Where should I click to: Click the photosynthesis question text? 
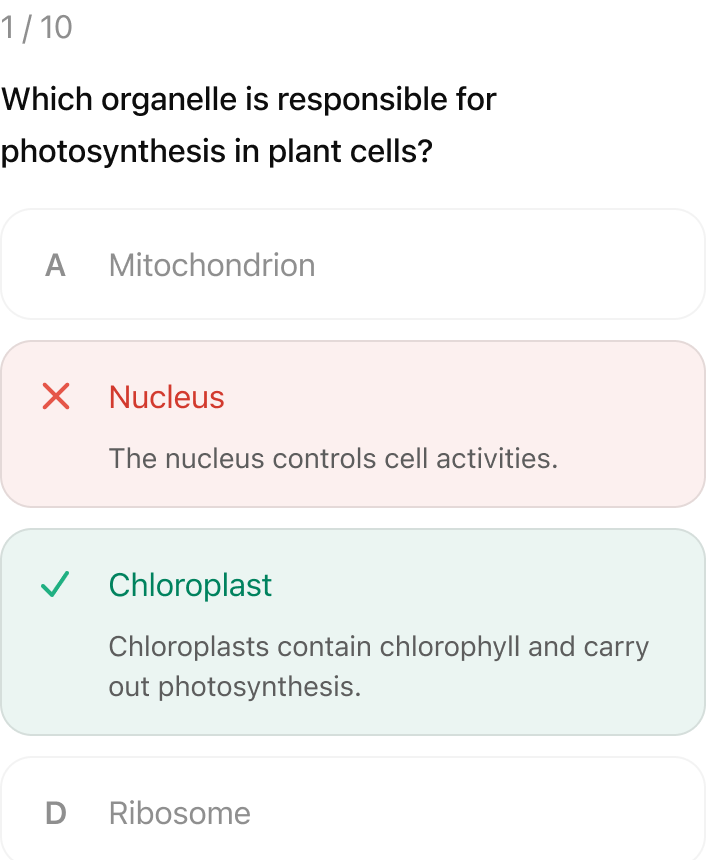point(248,124)
